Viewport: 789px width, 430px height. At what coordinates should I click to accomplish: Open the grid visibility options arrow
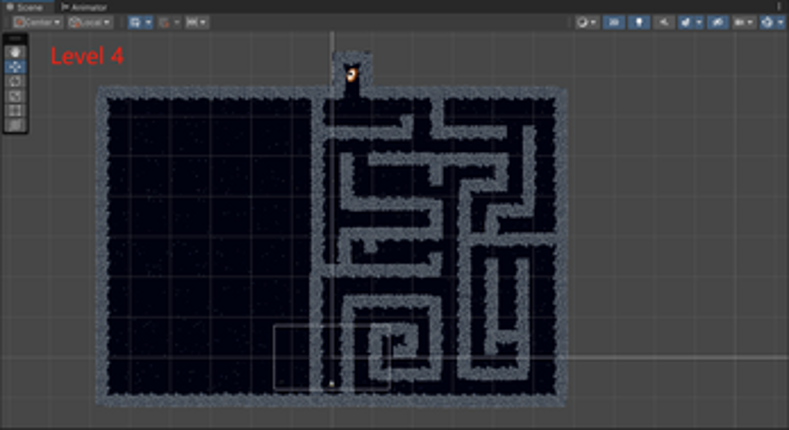148,23
